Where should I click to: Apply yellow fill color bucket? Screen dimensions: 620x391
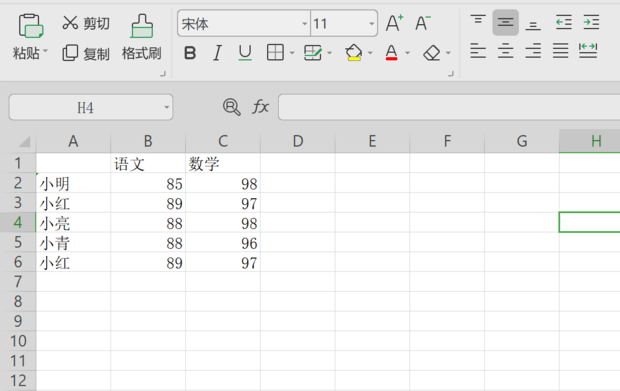click(x=353, y=52)
